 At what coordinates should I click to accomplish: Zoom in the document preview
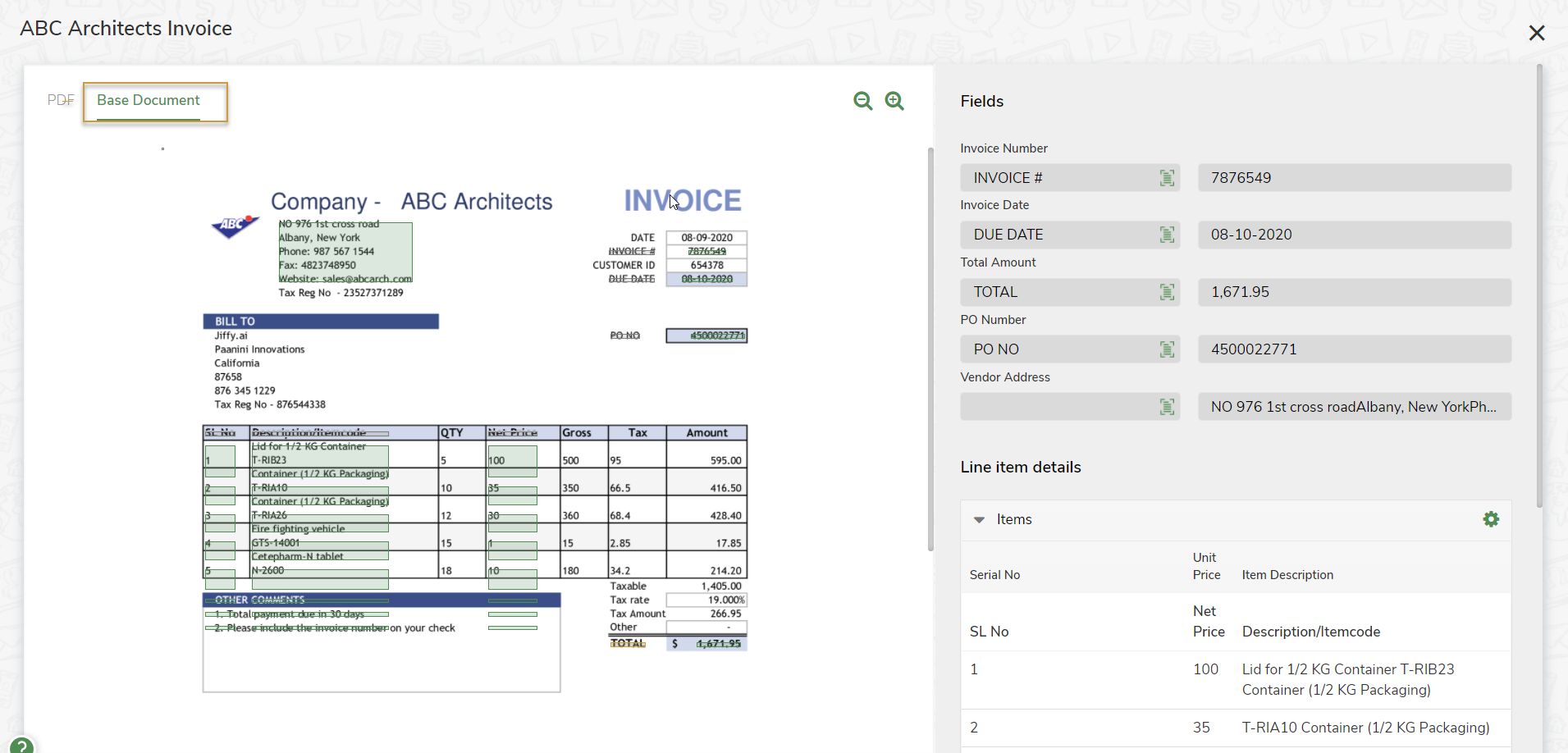click(894, 101)
